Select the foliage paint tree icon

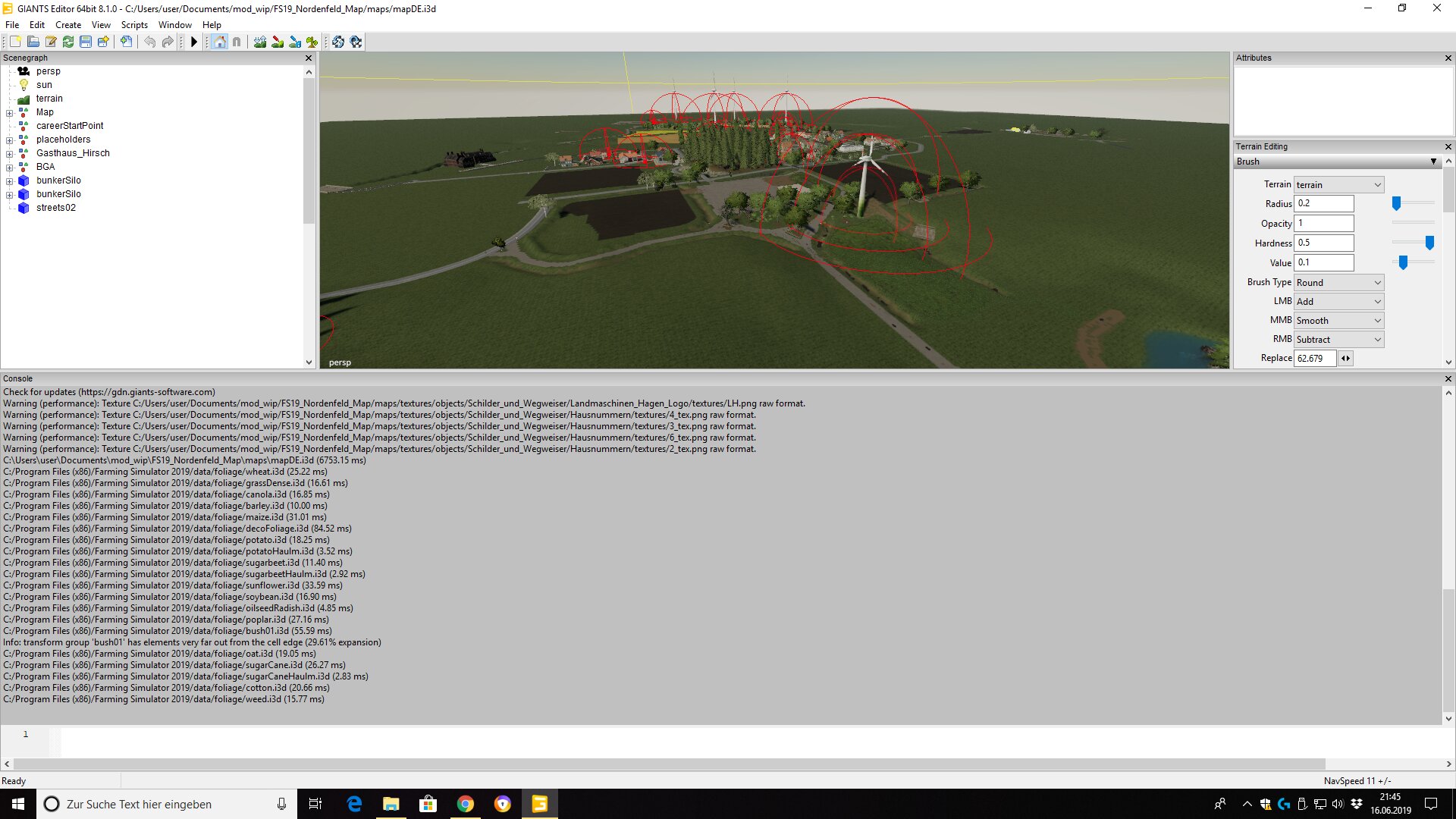coord(312,42)
